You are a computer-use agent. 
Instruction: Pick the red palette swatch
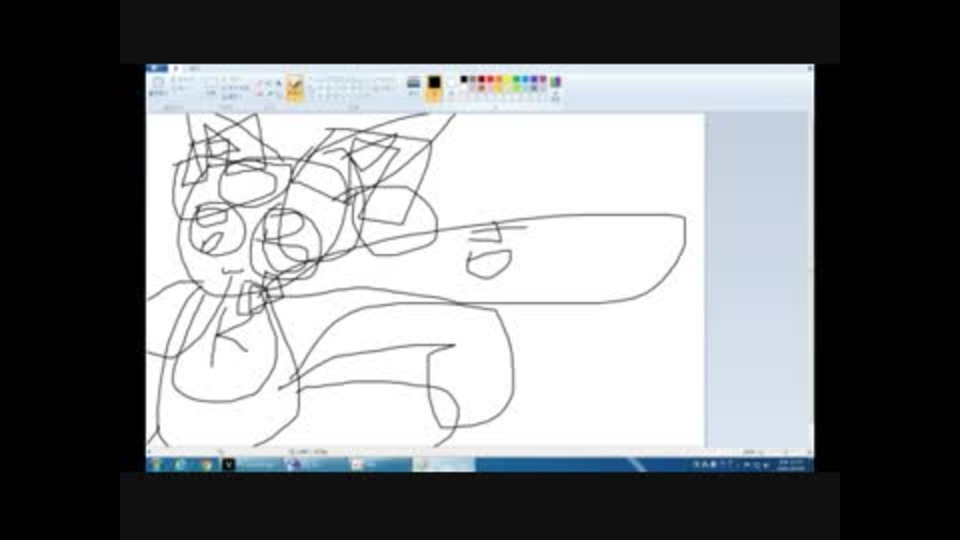[x=490, y=79]
